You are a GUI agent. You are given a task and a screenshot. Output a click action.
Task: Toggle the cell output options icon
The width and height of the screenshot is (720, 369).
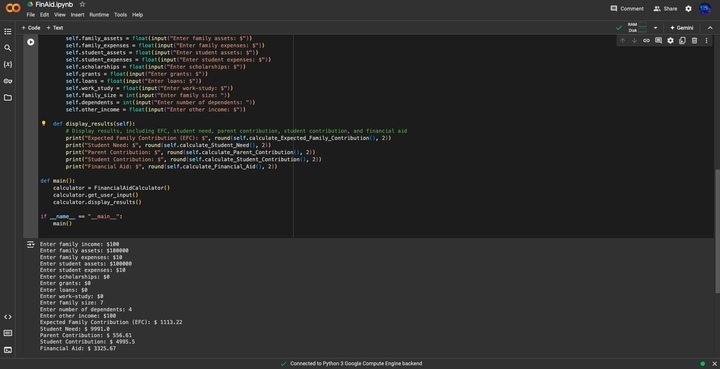point(31,245)
